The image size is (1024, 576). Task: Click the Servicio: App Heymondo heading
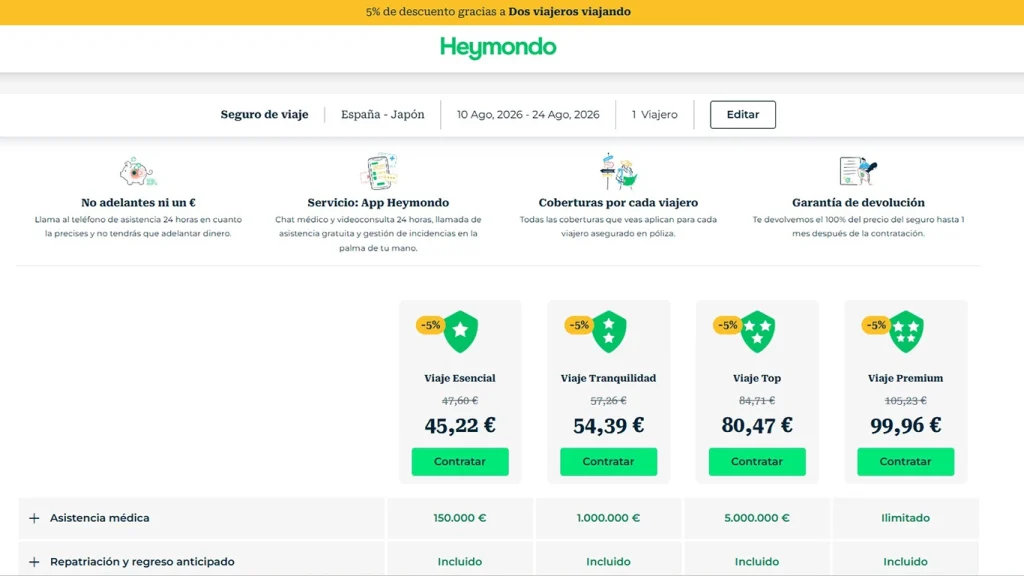[378, 202]
